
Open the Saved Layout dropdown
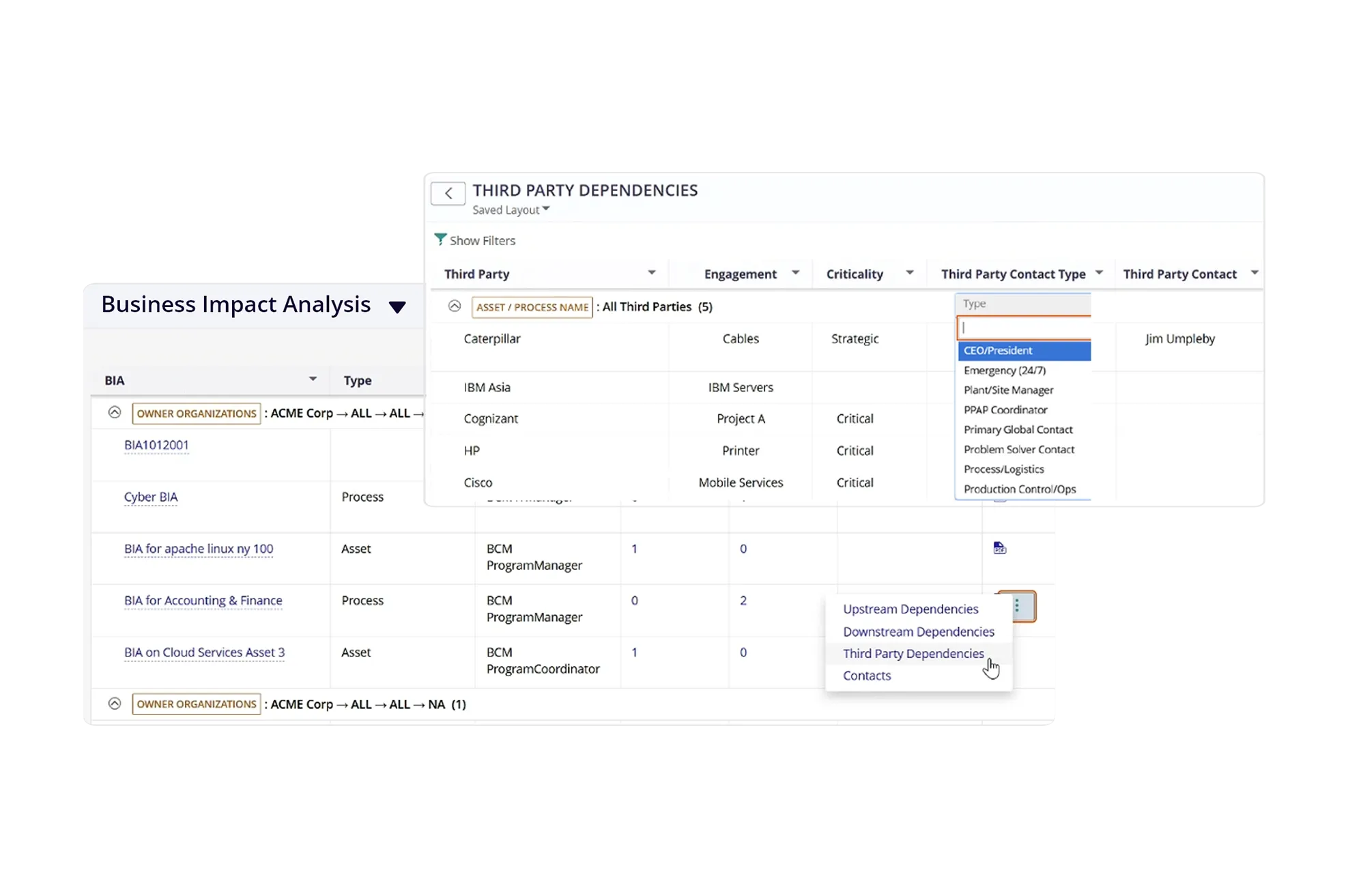511,210
